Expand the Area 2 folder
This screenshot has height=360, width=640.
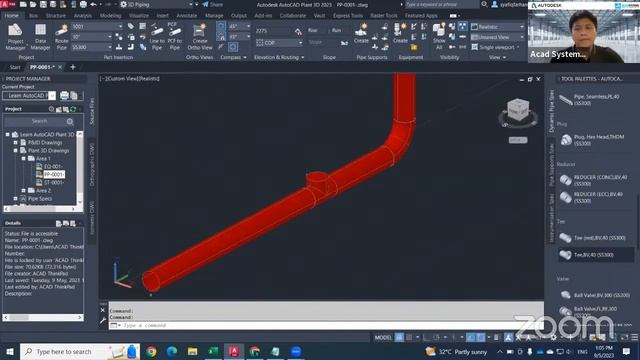click(x=23, y=191)
